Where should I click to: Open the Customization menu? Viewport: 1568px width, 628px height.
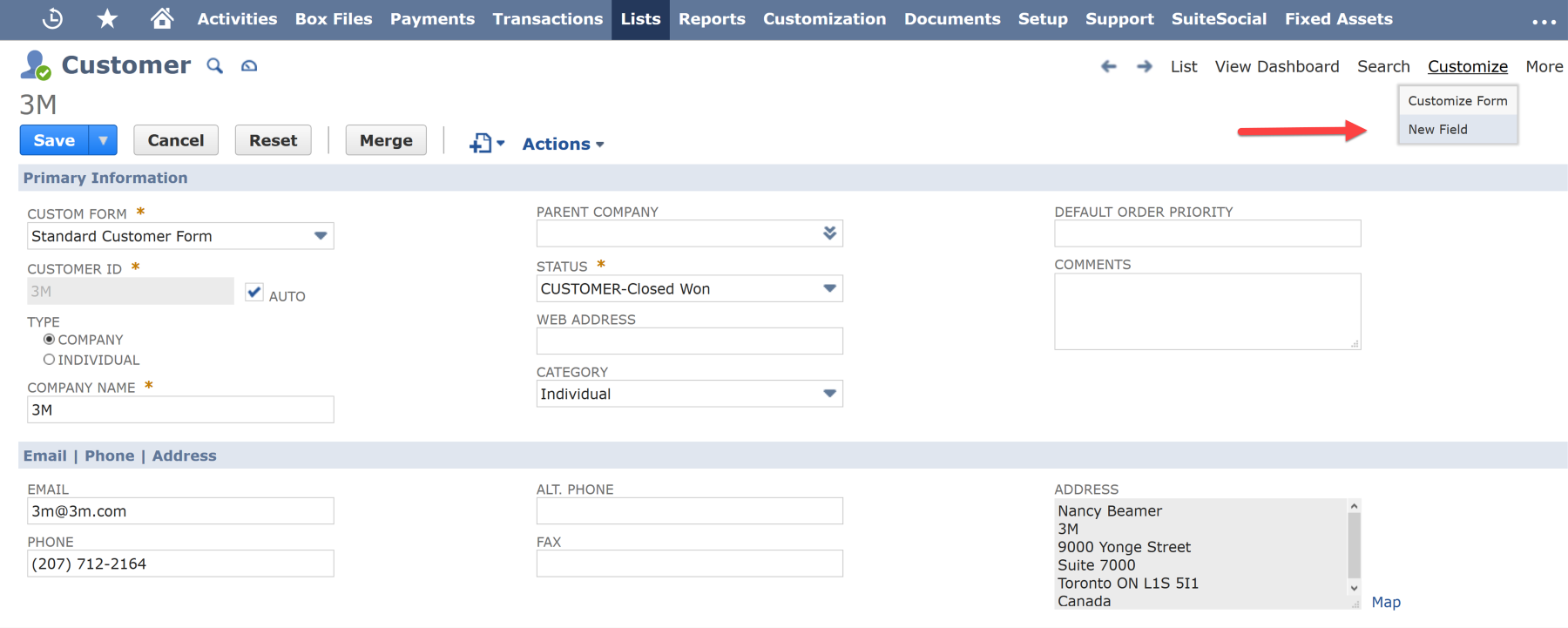pos(824,18)
